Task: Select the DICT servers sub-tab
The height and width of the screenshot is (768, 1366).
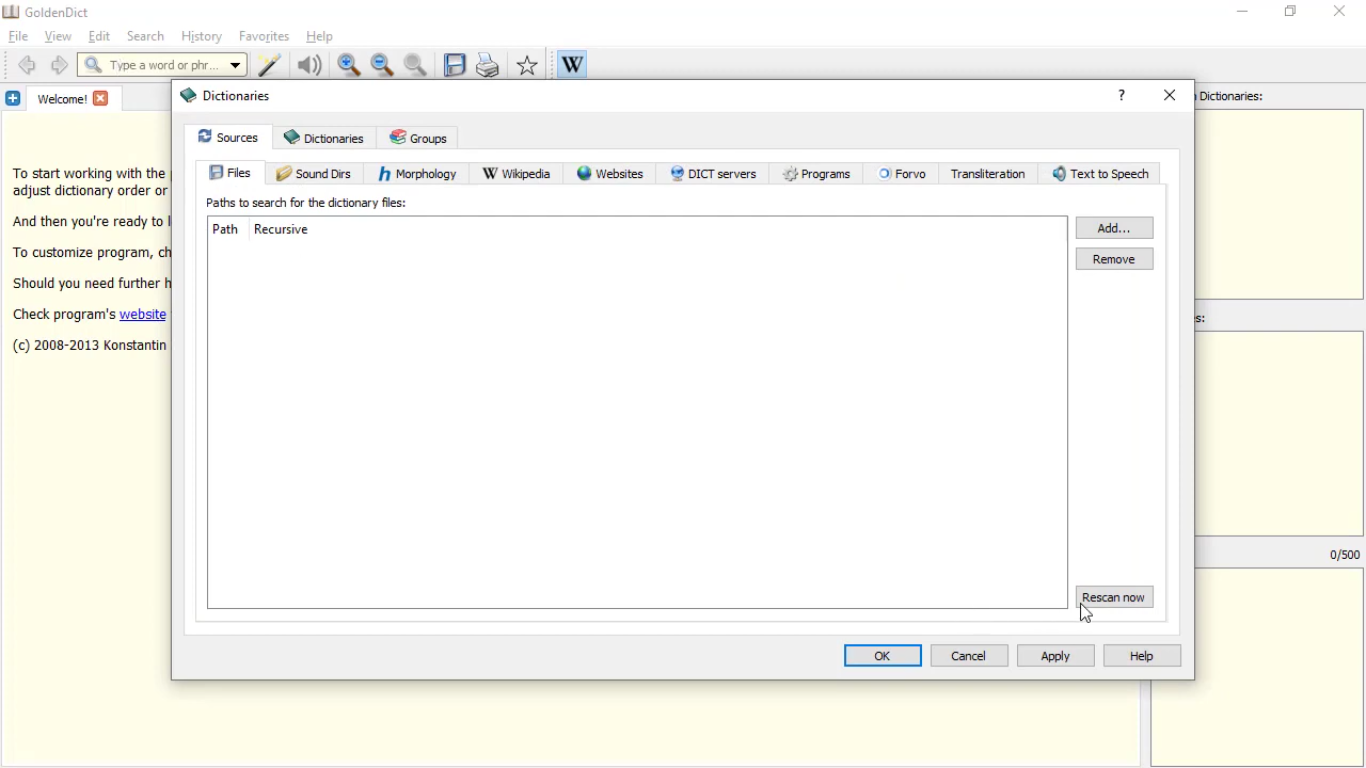Action: point(713,174)
